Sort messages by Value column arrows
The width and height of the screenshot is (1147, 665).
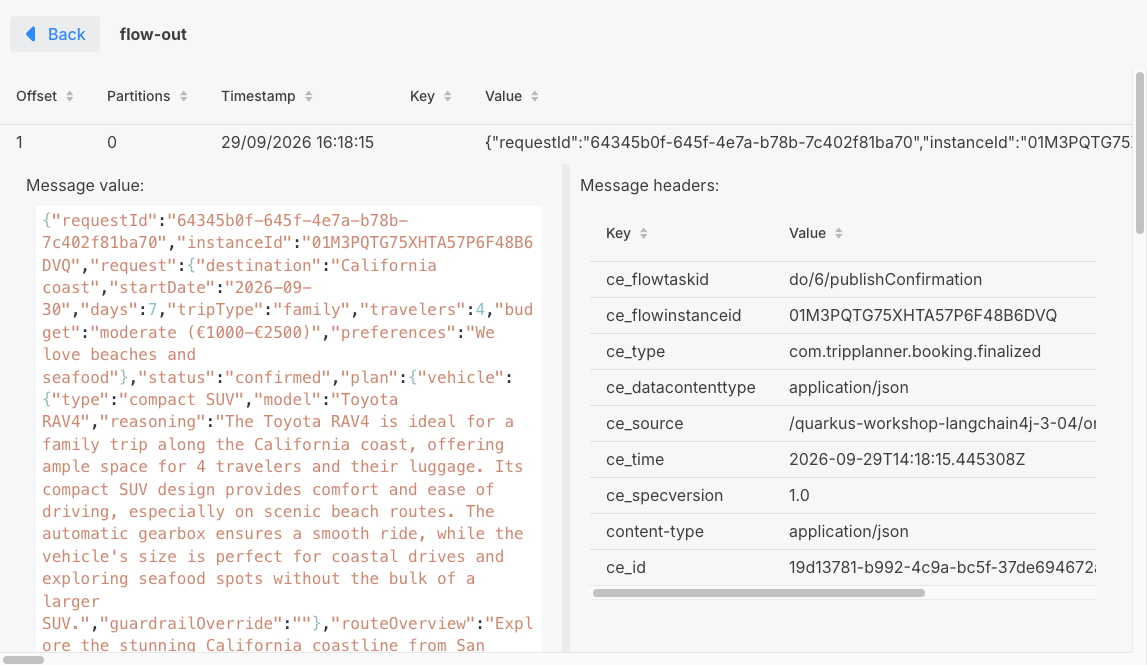tap(535, 97)
